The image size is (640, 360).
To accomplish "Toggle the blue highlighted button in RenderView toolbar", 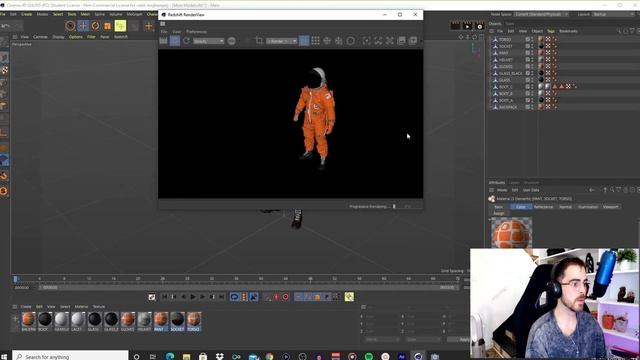I will tap(304, 41).
